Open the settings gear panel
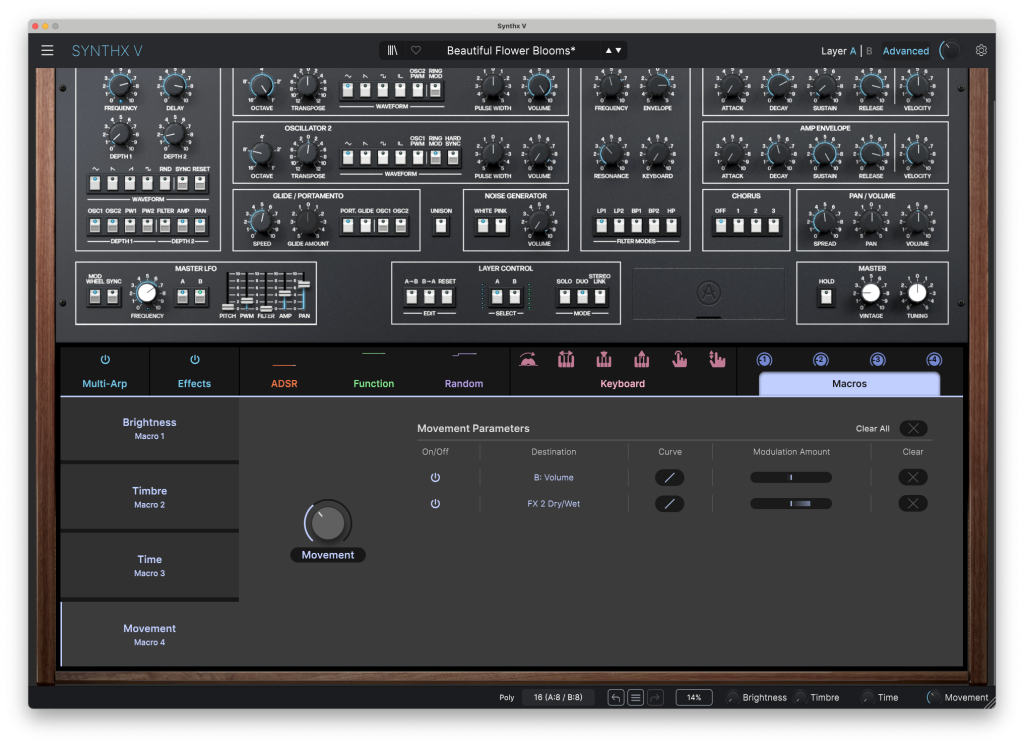The image size is (1024, 746). [981, 50]
